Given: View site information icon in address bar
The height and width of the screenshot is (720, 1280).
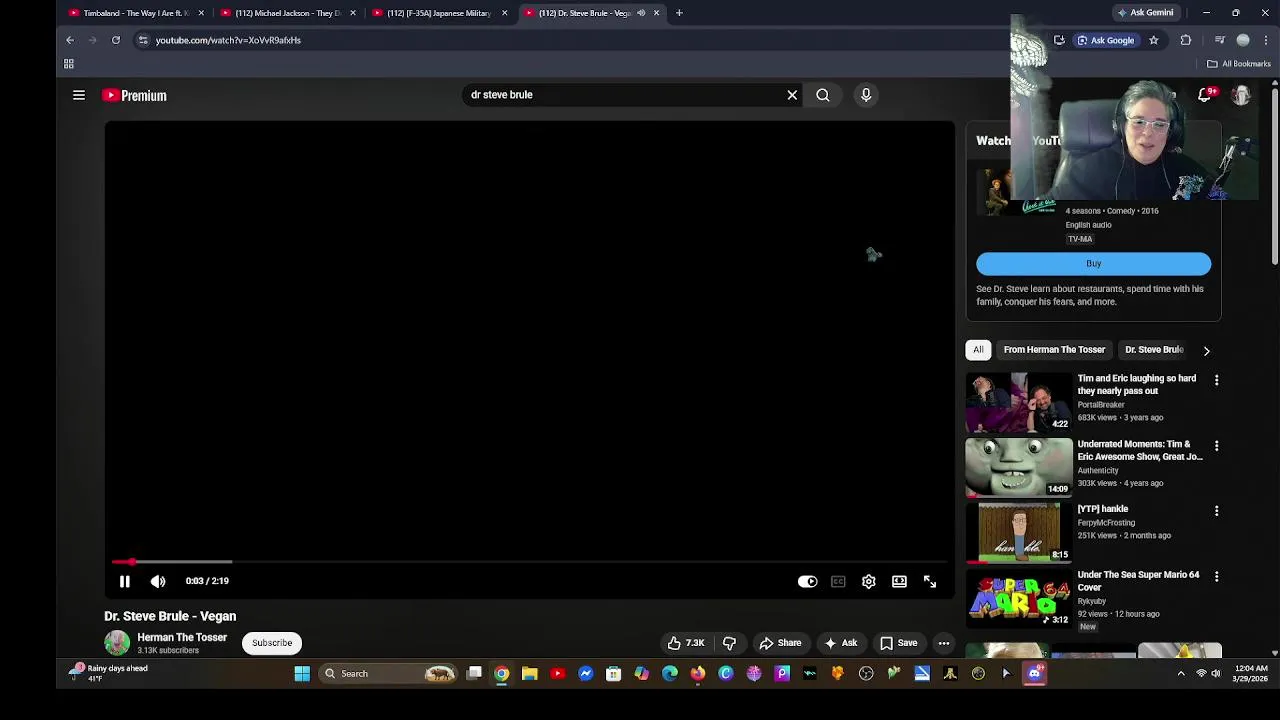Looking at the screenshot, I should click(x=143, y=40).
